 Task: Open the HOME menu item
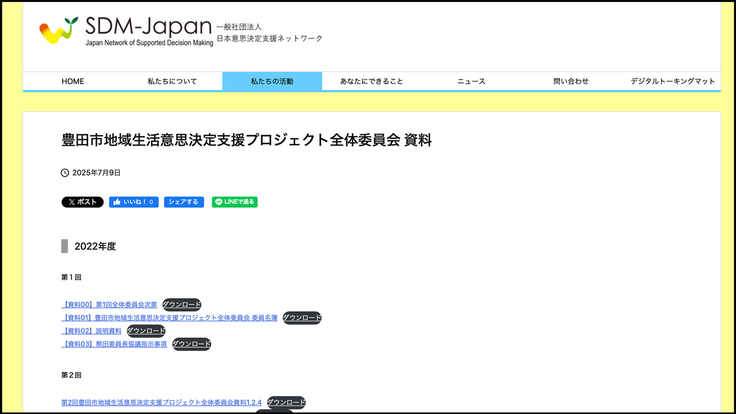73,81
